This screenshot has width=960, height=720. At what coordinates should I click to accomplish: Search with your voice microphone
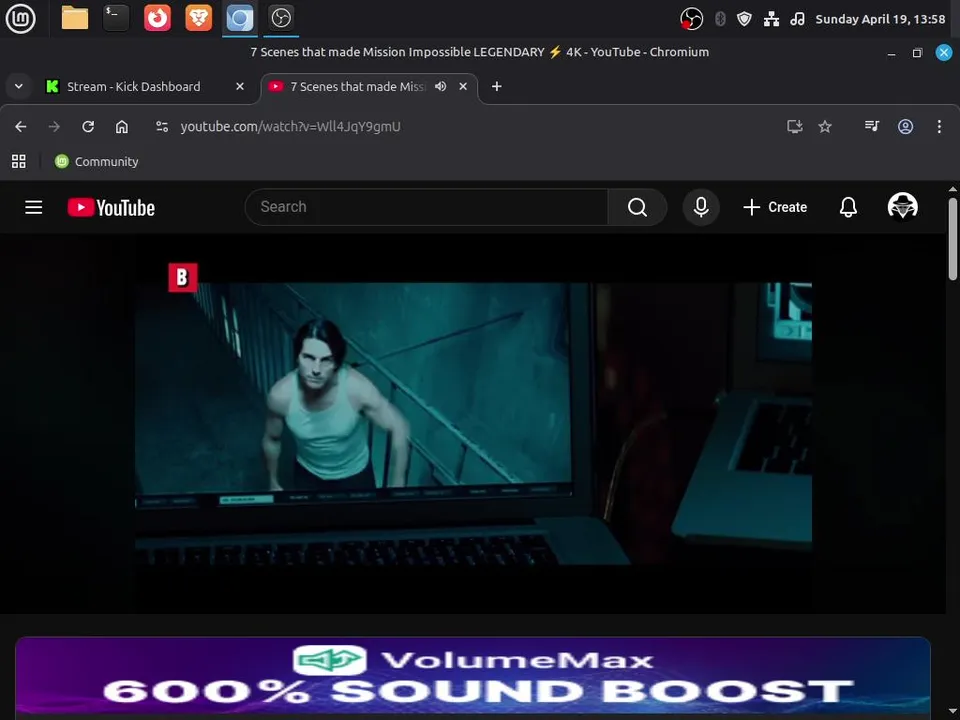[700, 207]
